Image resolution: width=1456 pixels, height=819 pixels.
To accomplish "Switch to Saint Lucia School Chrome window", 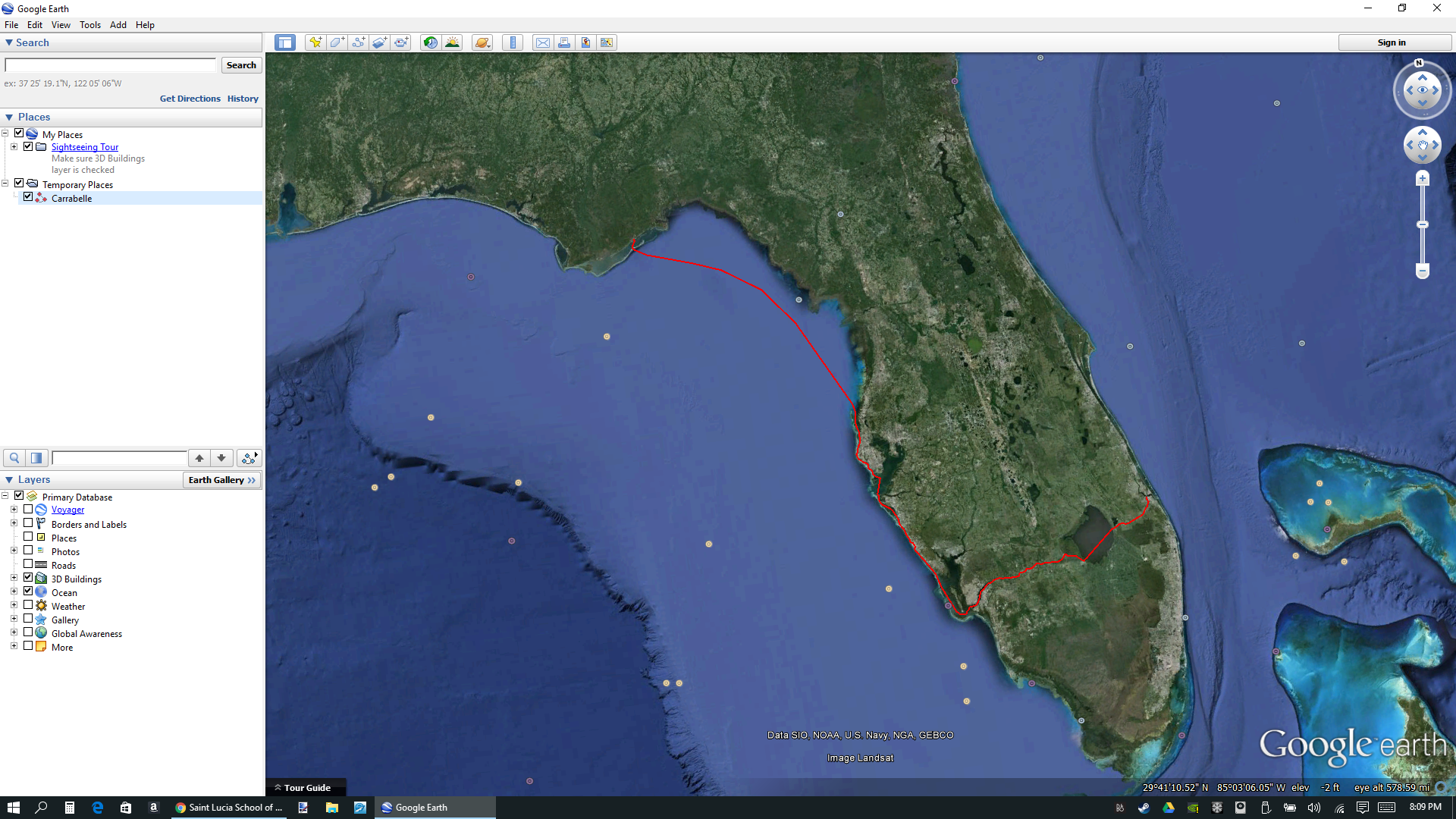I will coord(229,808).
